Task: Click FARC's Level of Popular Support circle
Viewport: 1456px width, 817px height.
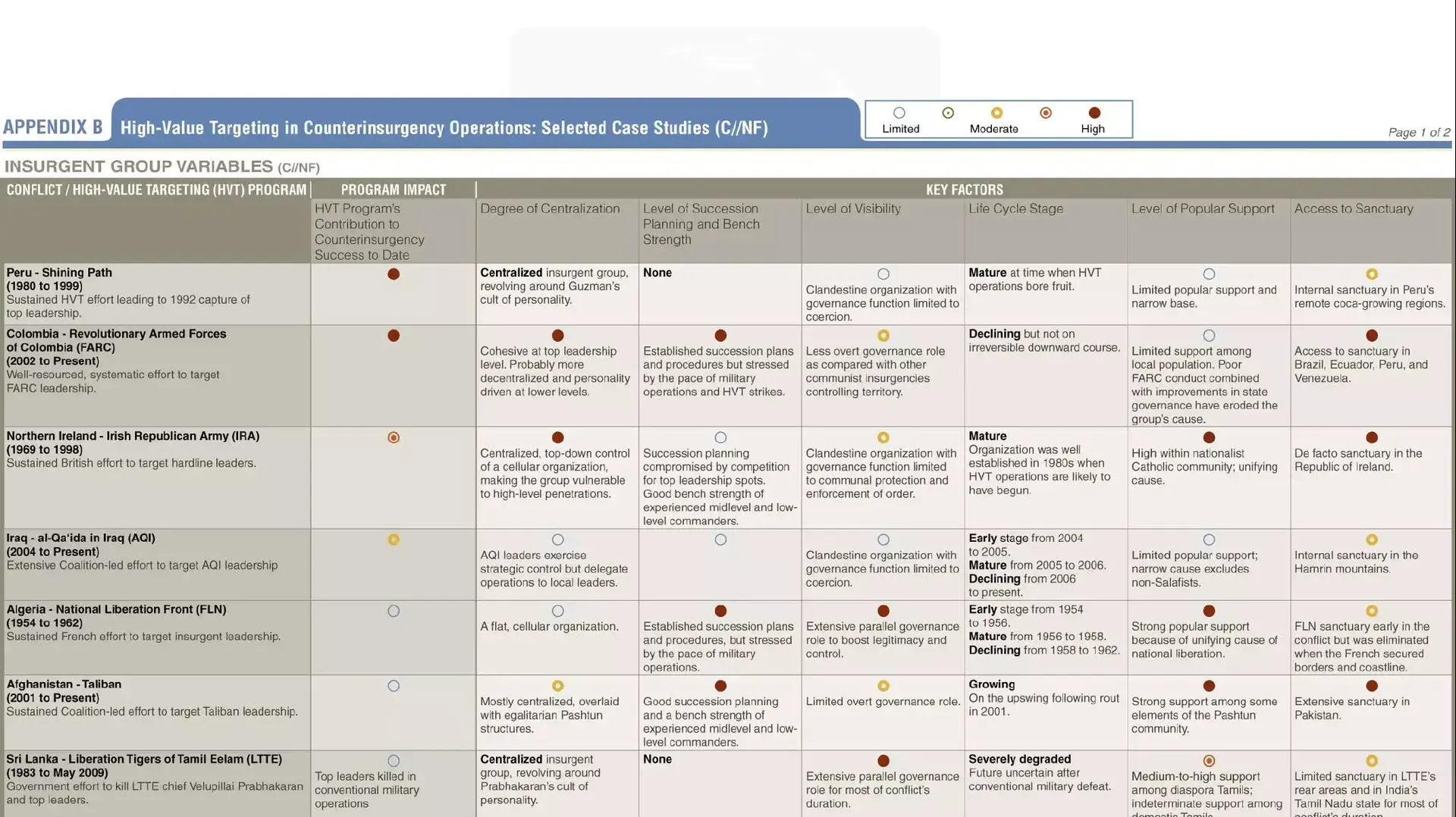Action: [x=1209, y=336]
